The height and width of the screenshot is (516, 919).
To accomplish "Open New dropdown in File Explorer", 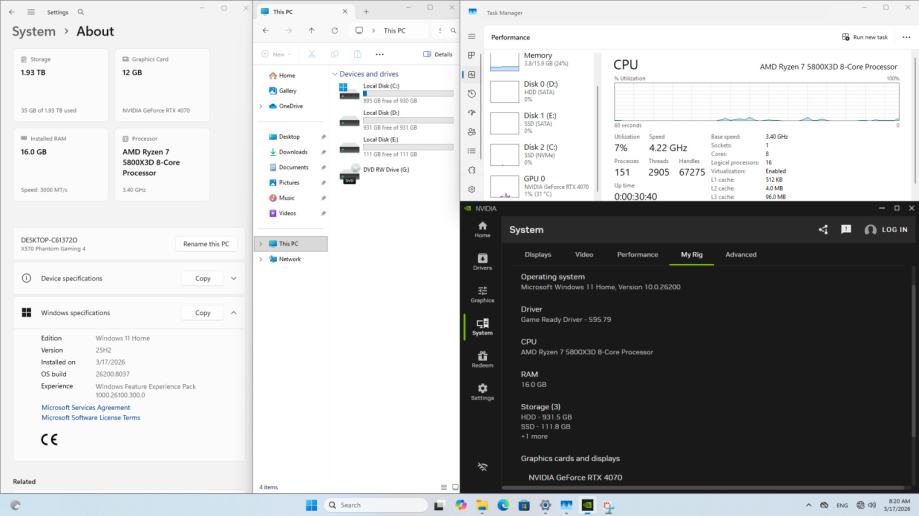I will coord(276,54).
